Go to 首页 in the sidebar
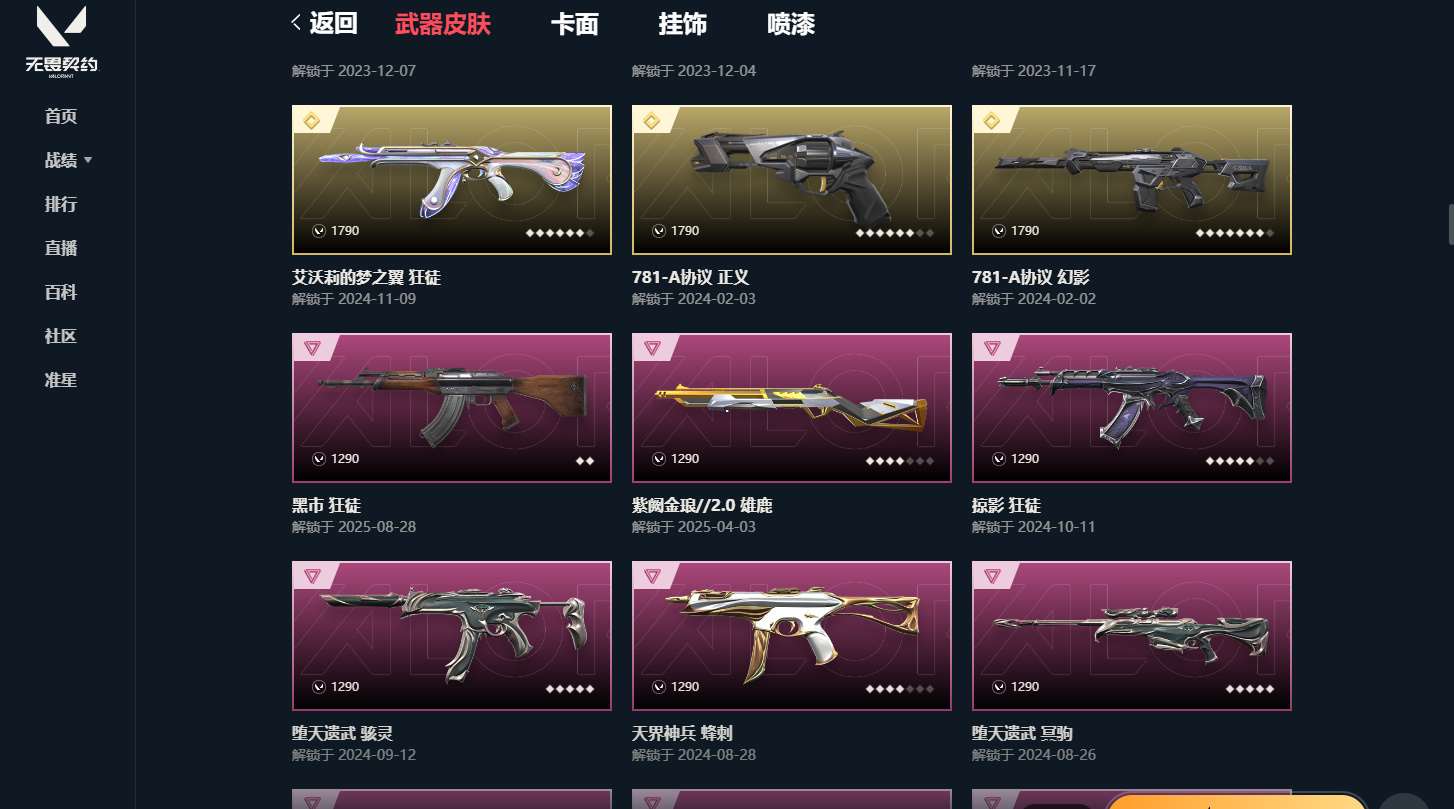This screenshot has width=1454, height=809. (61, 116)
